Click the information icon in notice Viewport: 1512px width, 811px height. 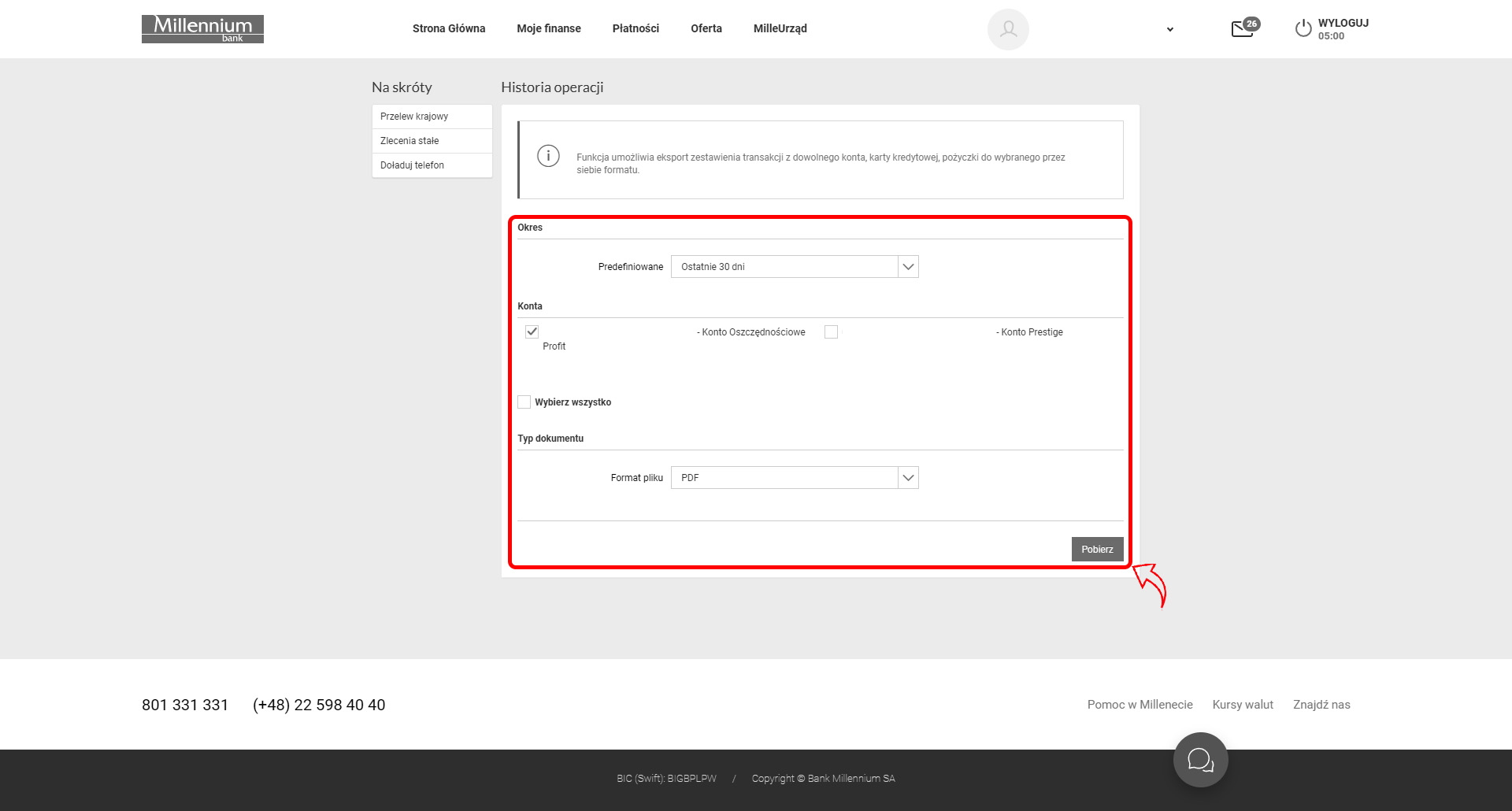(548, 156)
